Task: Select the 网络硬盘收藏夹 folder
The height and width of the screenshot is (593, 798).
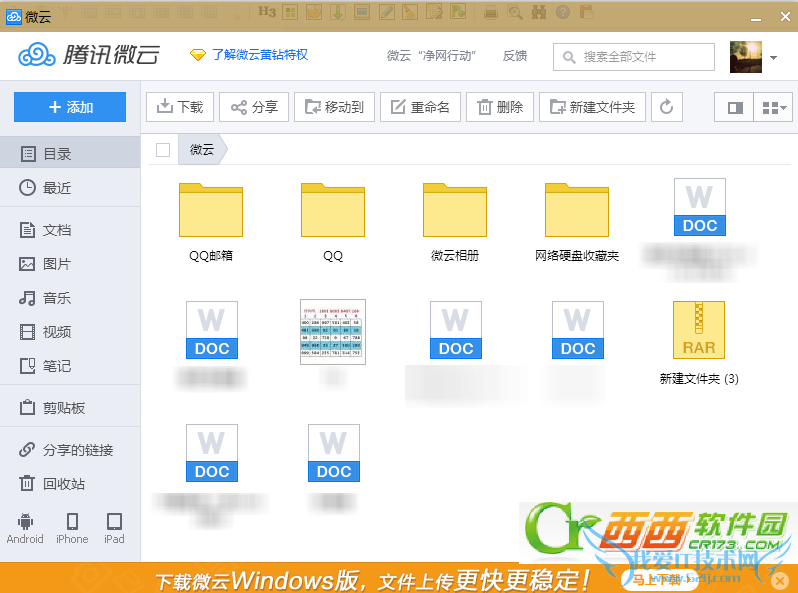Action: [577, 222]
